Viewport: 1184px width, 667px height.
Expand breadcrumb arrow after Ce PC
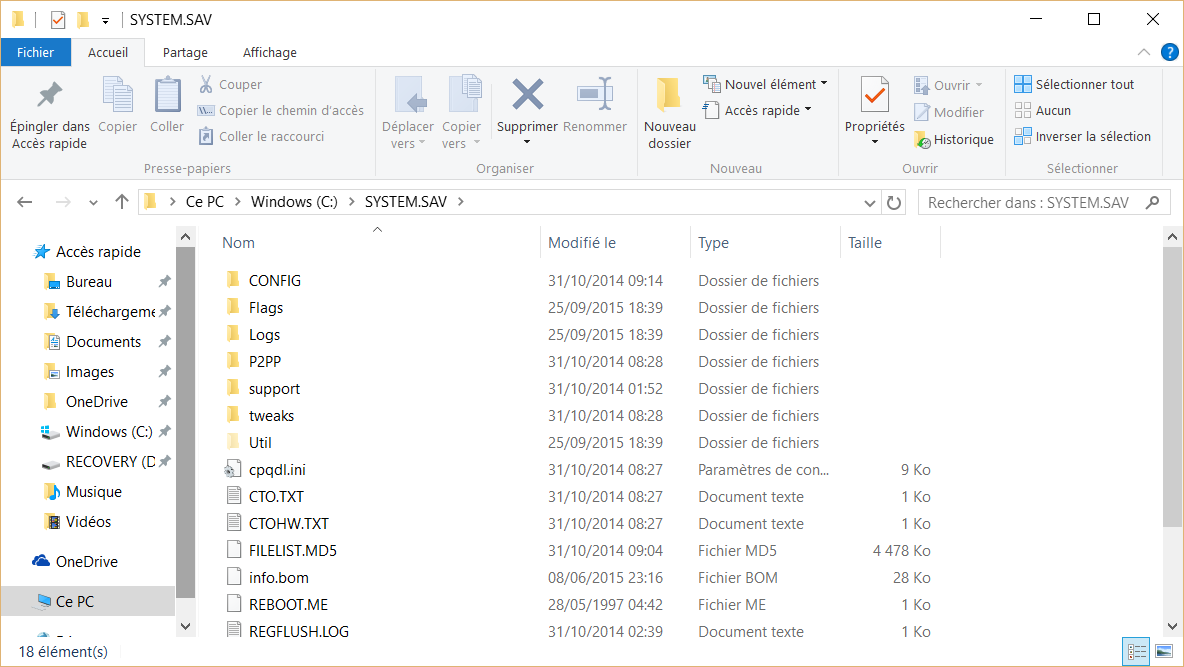pos(237,202)
